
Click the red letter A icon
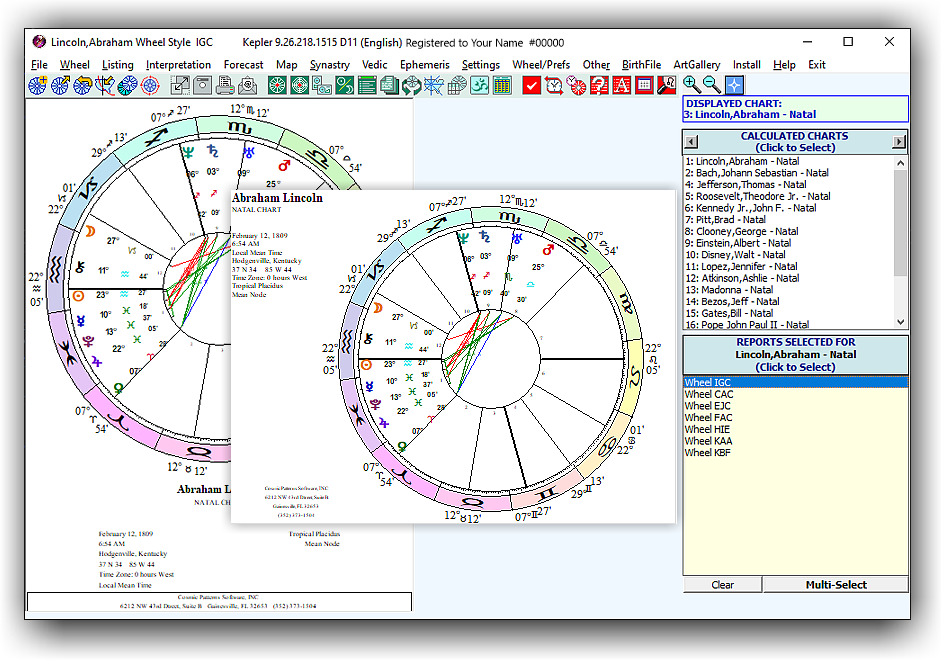[x=621, y=86]
